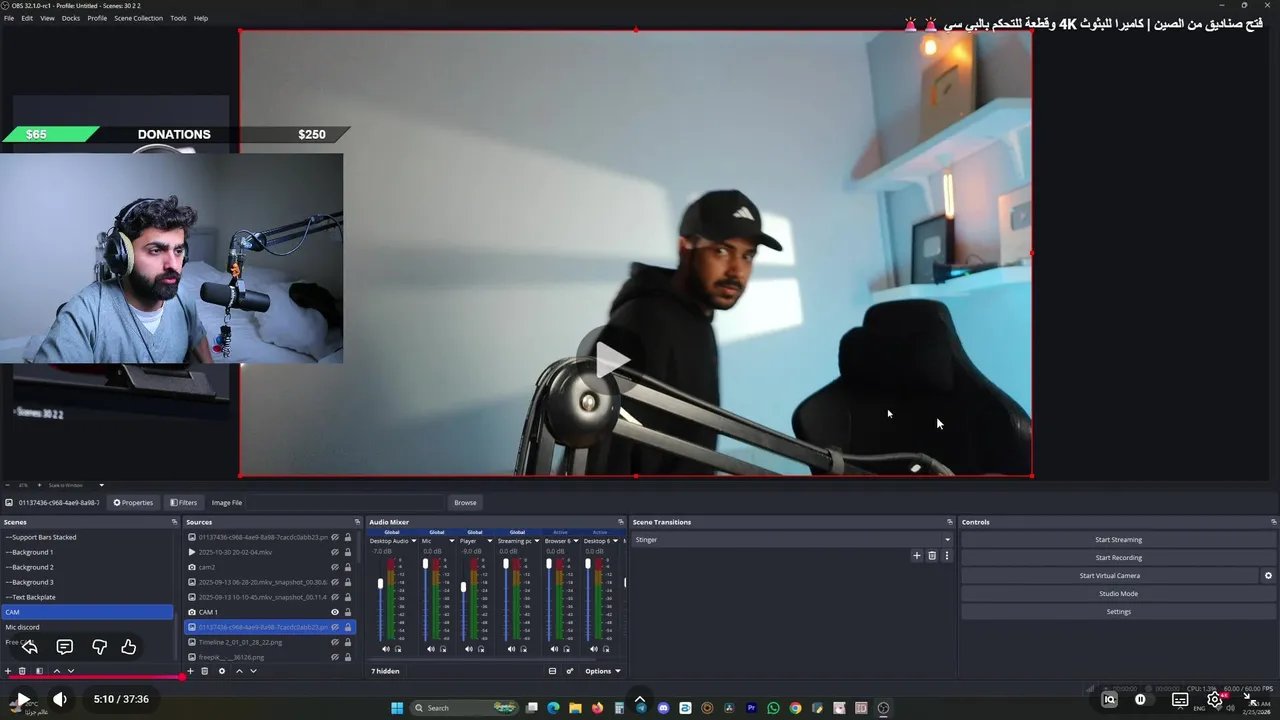The image size is (1280, 720).
Task: Open the Profile menu
Action: [x=97, y=18]
